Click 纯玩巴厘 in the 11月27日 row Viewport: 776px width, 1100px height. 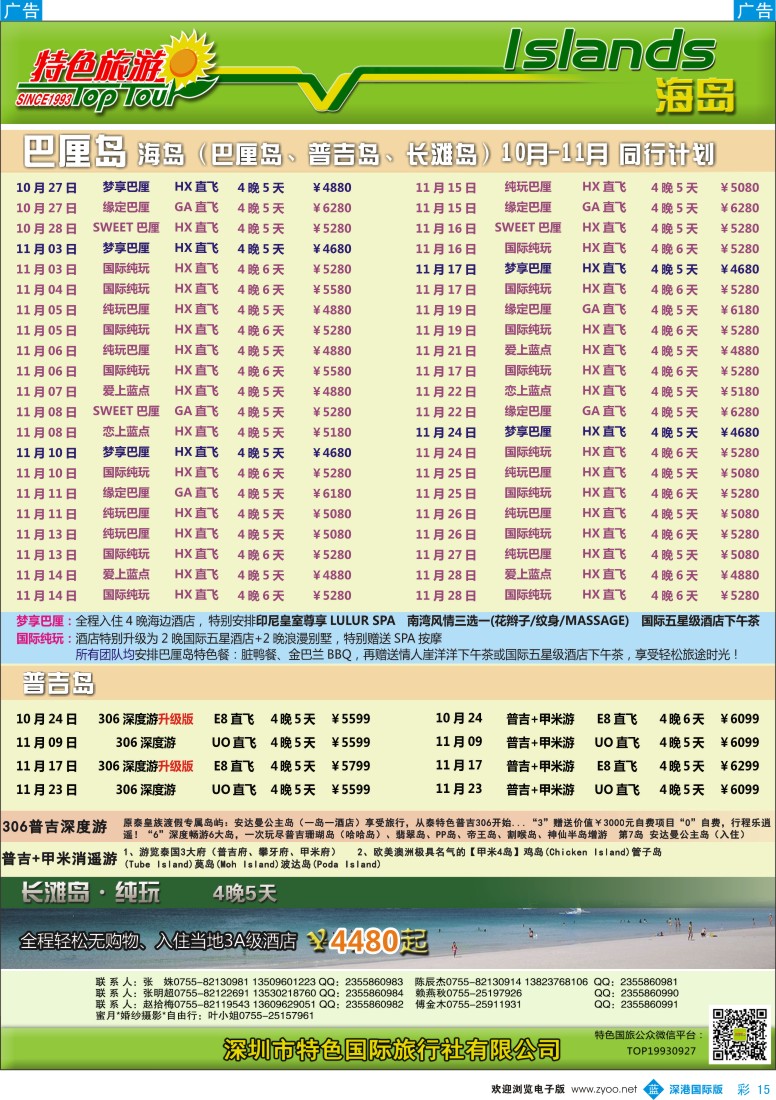click(x=528, y=554)
